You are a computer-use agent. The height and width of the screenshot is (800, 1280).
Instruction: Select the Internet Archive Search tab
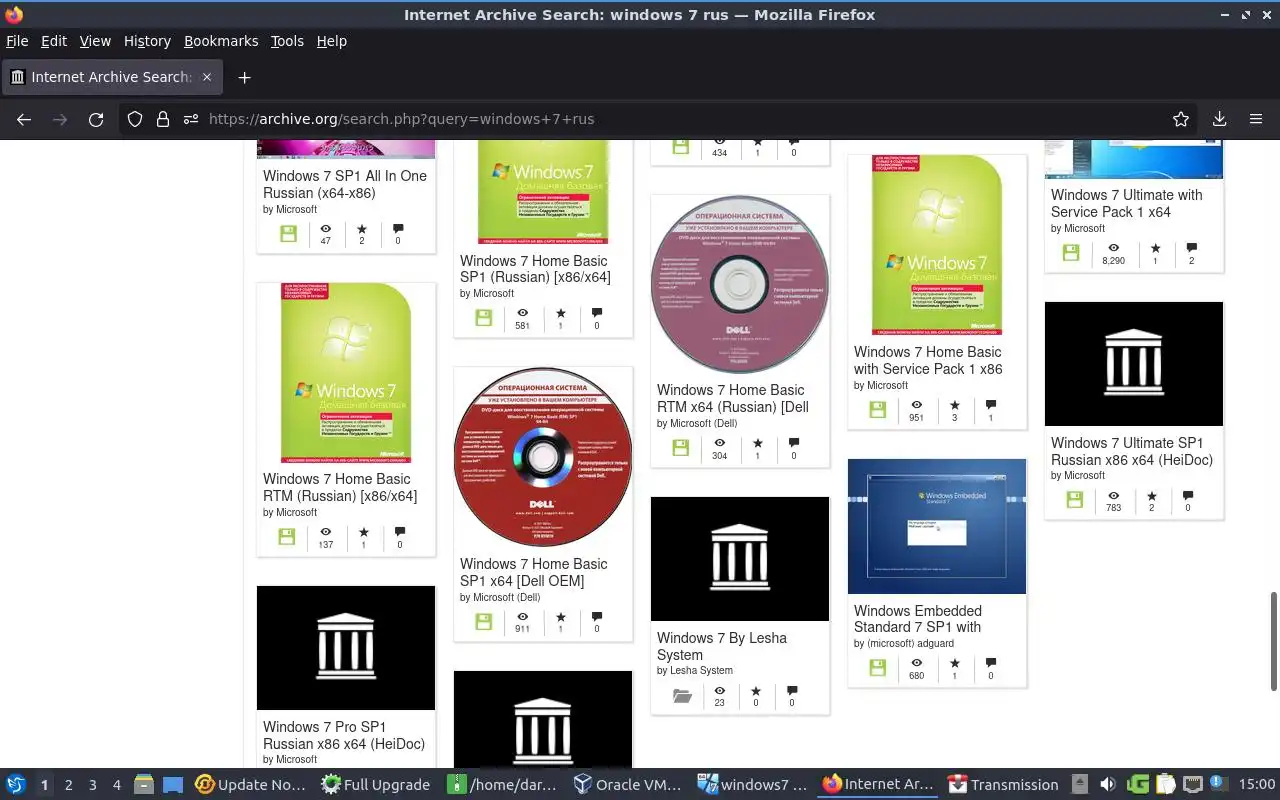[x=111, y=77]
